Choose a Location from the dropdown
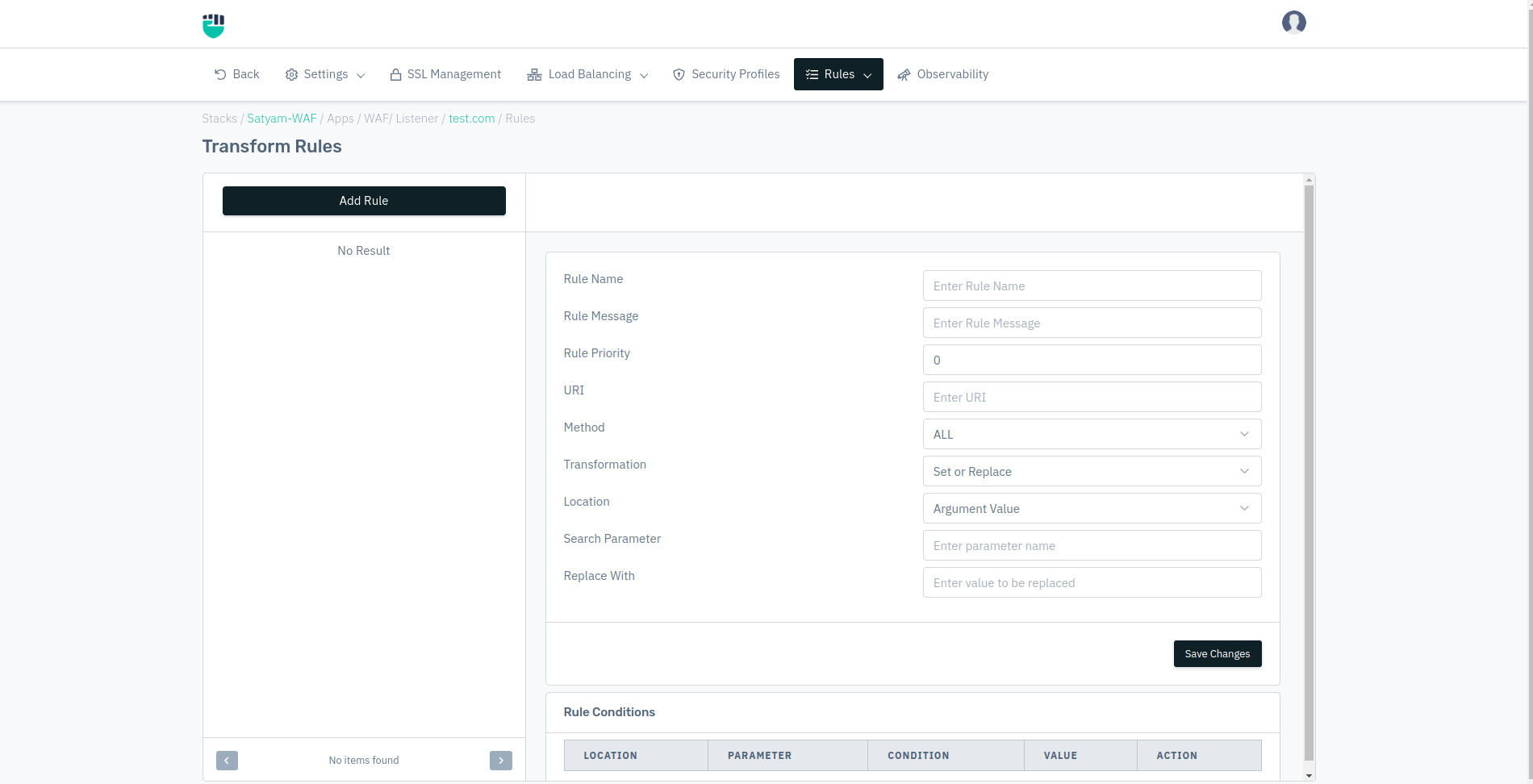1533x784 pixels. point(1091,508)
